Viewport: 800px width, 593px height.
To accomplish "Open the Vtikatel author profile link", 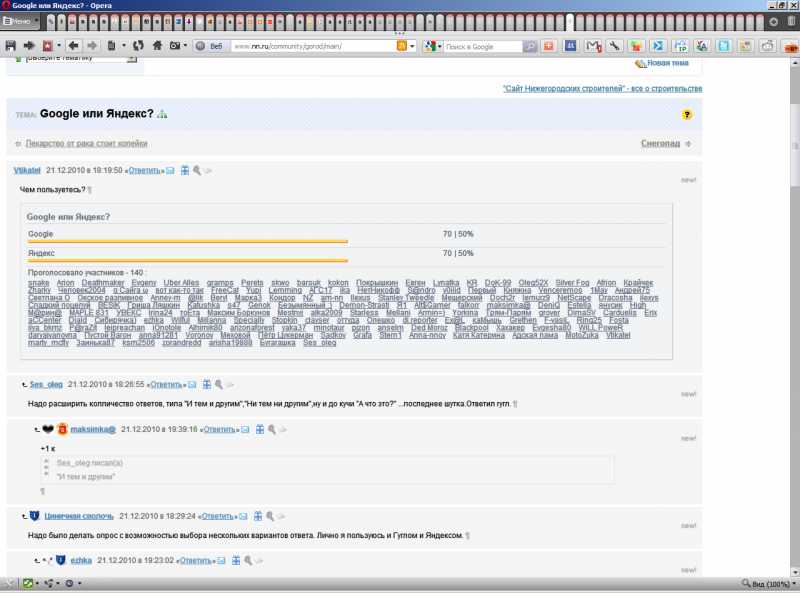I will click(27, 170).
